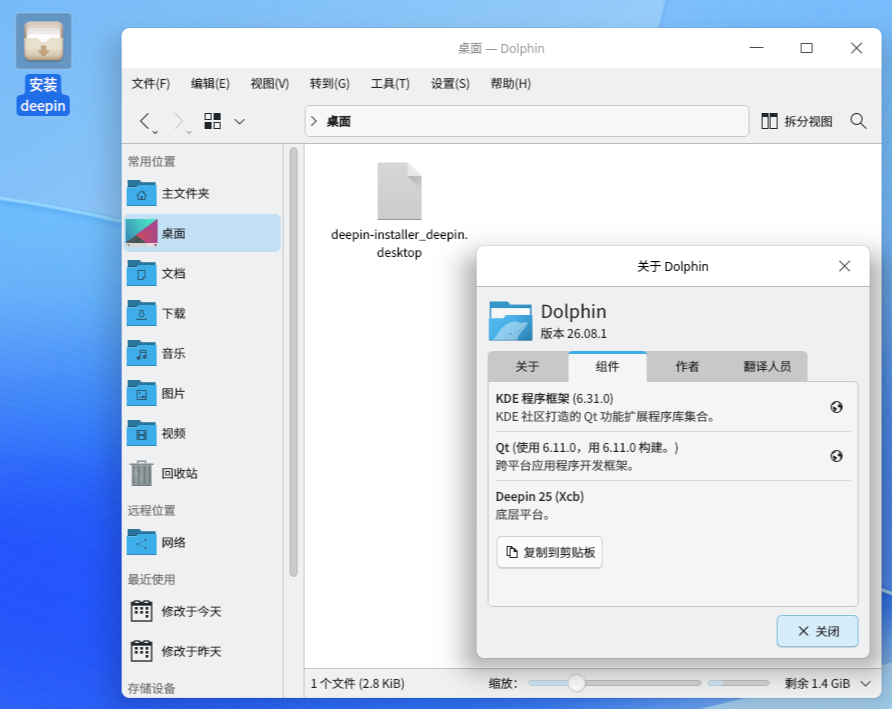
Task: Open 网络 network location in sidebar
Action: 203,542
